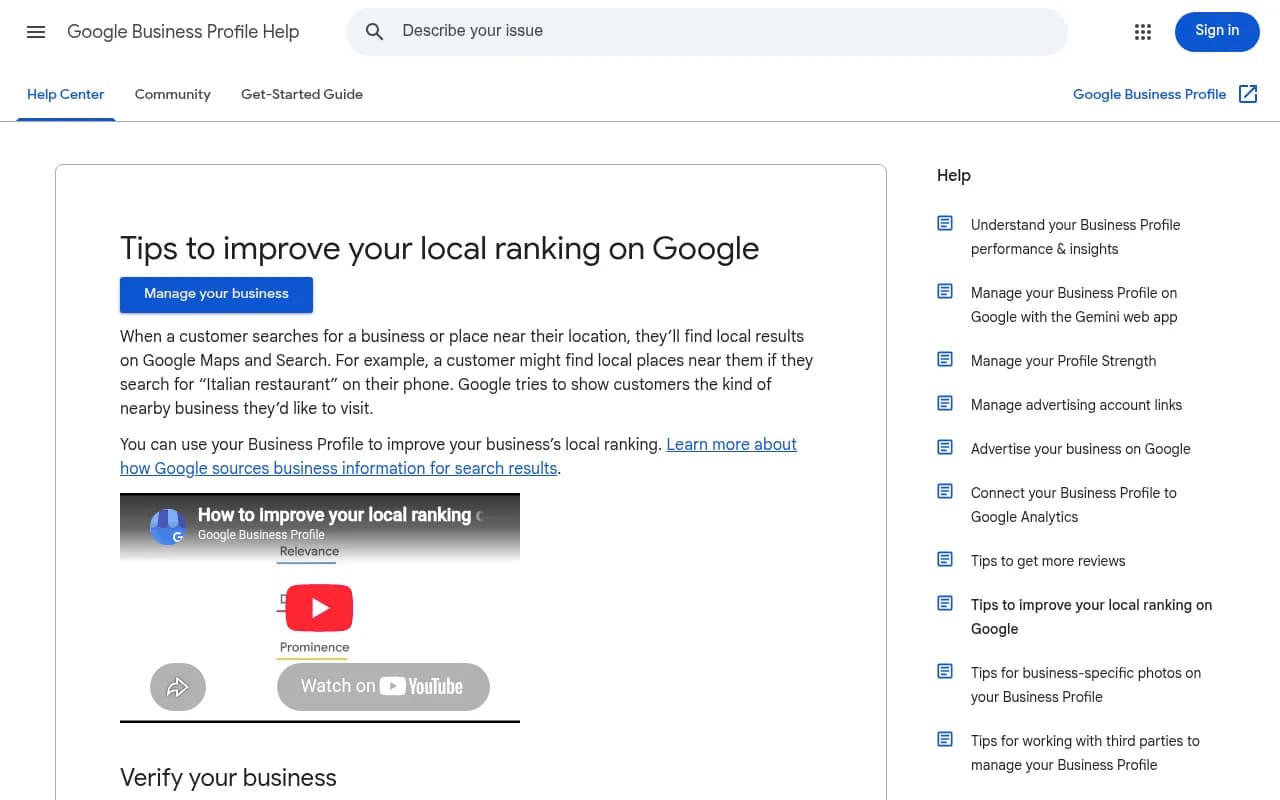The height and width of the screenshot is (800, 1280).
Task: Select the current Tips to improve your local ranking sidebar entry
Action: click(x=1091, y=617)
